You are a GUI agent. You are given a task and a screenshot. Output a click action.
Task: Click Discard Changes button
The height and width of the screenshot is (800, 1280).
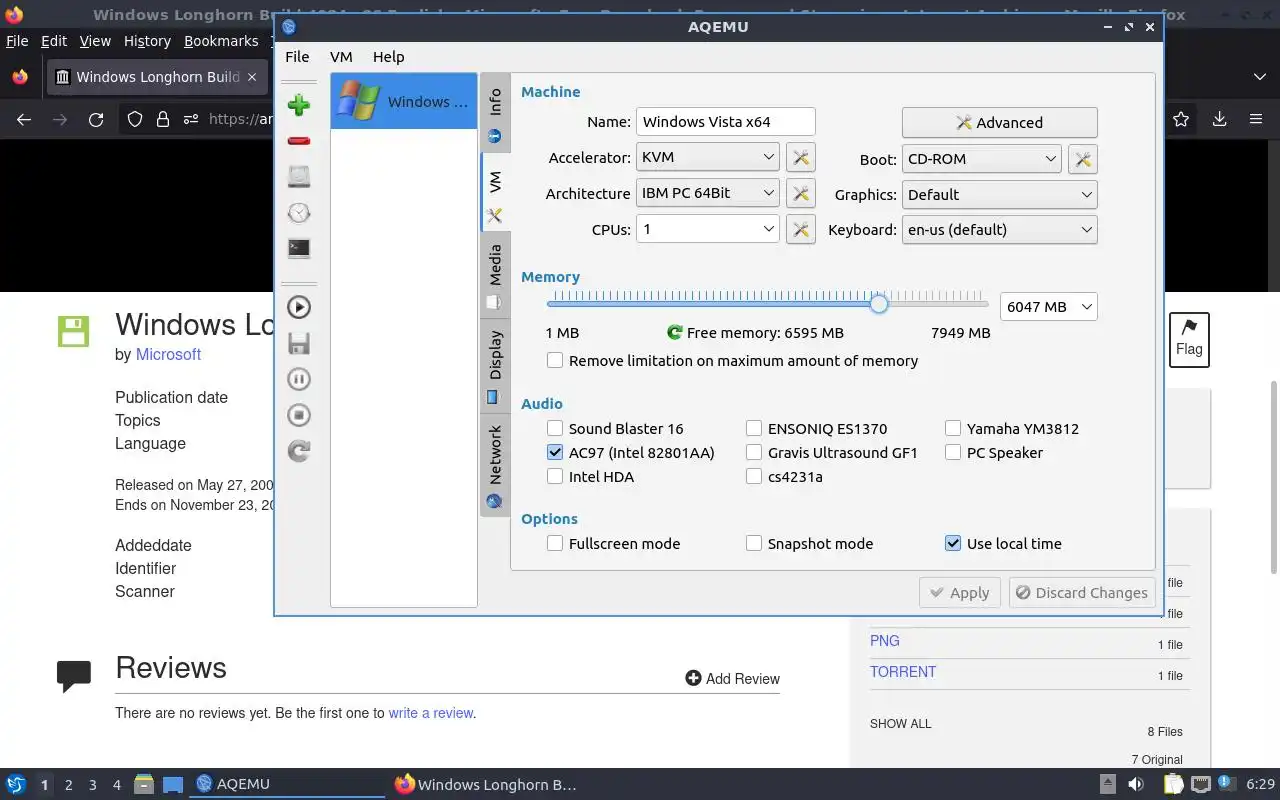(x=1081, y=592)
